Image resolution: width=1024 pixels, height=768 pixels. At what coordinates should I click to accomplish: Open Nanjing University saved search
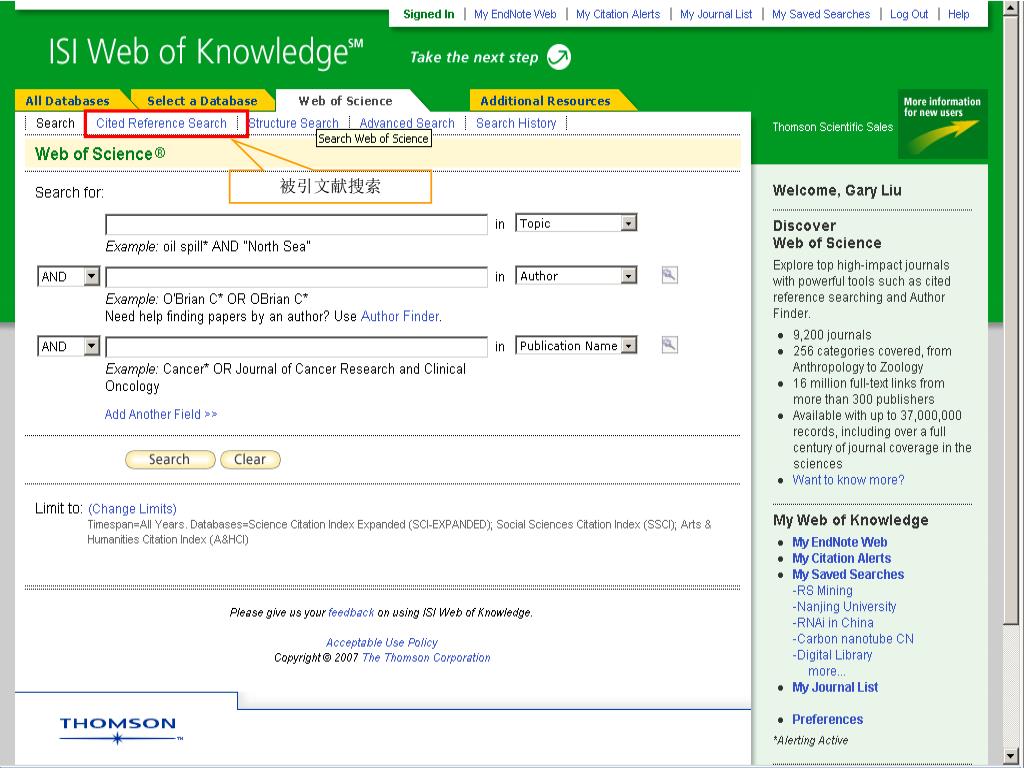844,607
